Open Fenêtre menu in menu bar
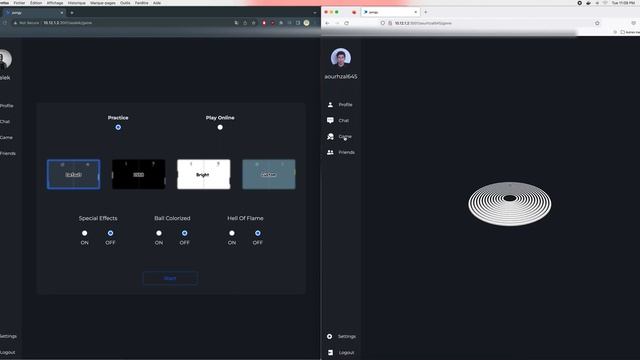Image resolution: width=640 pixels, height=360 pixels. click(x=142, y=3)
